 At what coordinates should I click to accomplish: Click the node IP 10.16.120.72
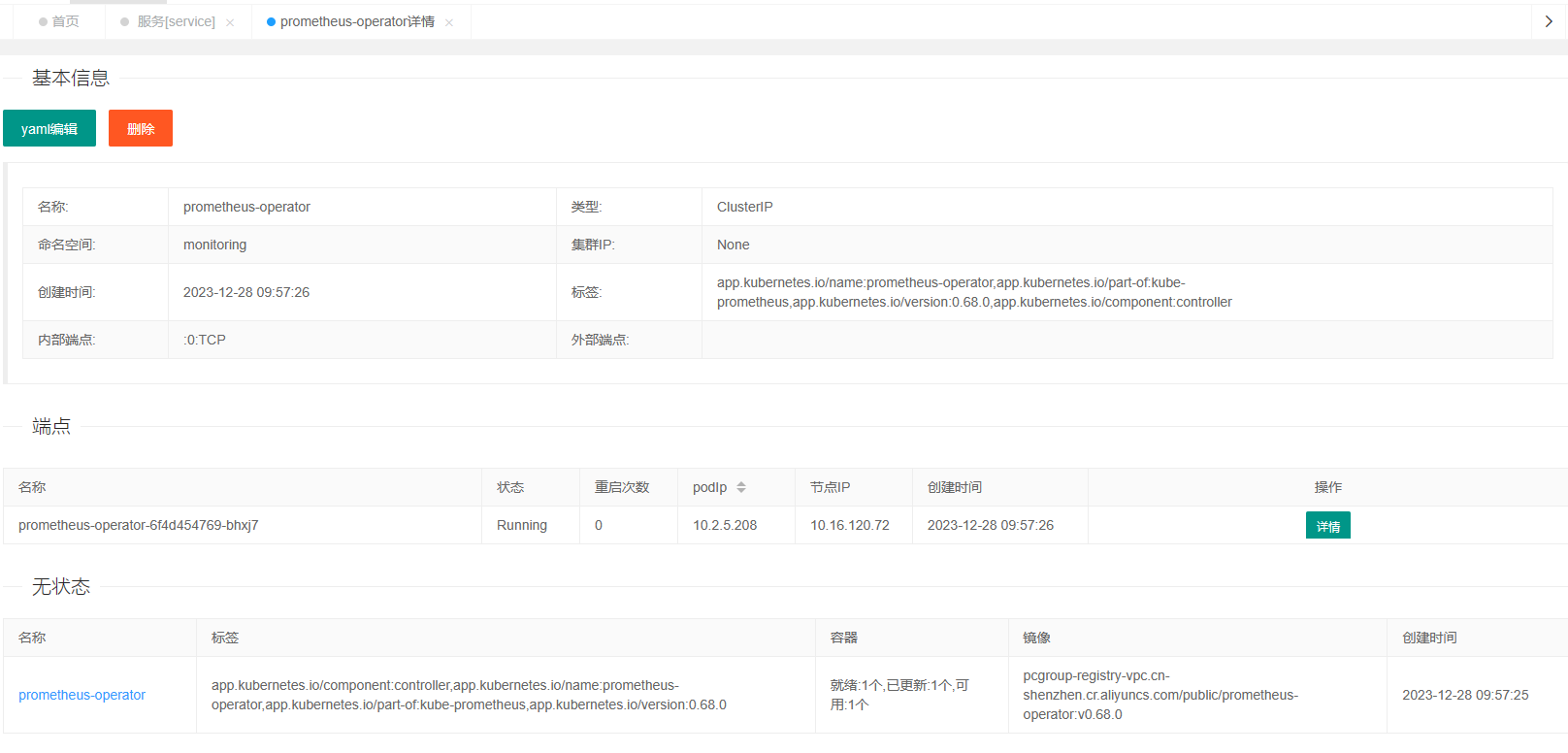point(850,525)
